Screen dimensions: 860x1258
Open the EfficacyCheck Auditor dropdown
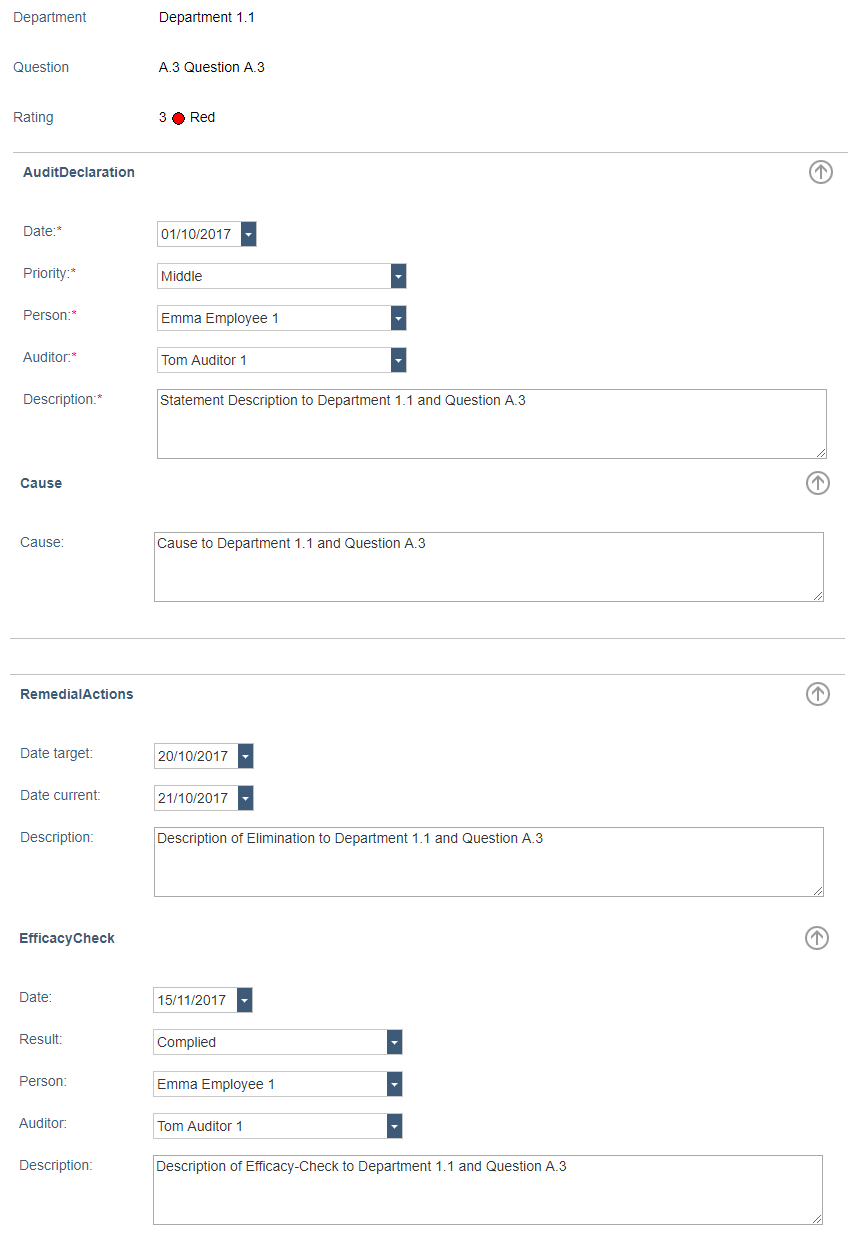point(394,1126)
